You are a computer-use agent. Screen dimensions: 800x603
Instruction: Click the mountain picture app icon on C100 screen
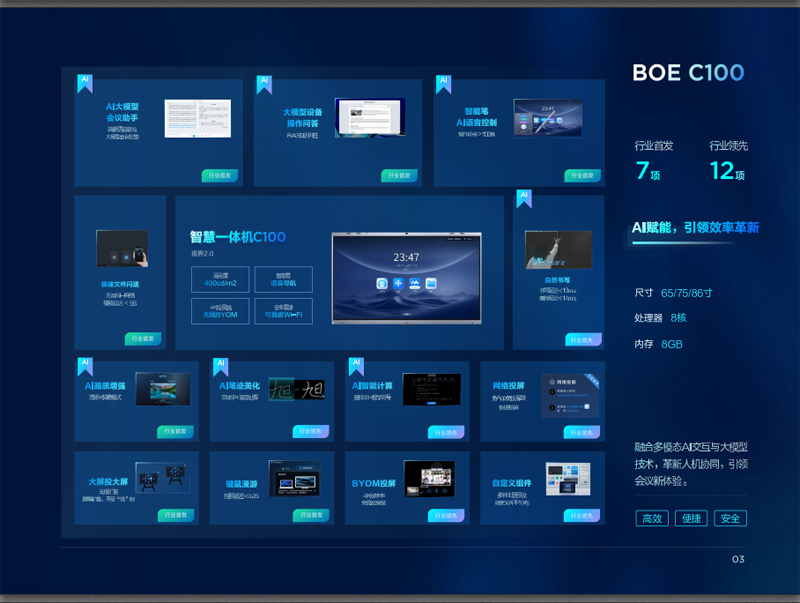[415, 284]
